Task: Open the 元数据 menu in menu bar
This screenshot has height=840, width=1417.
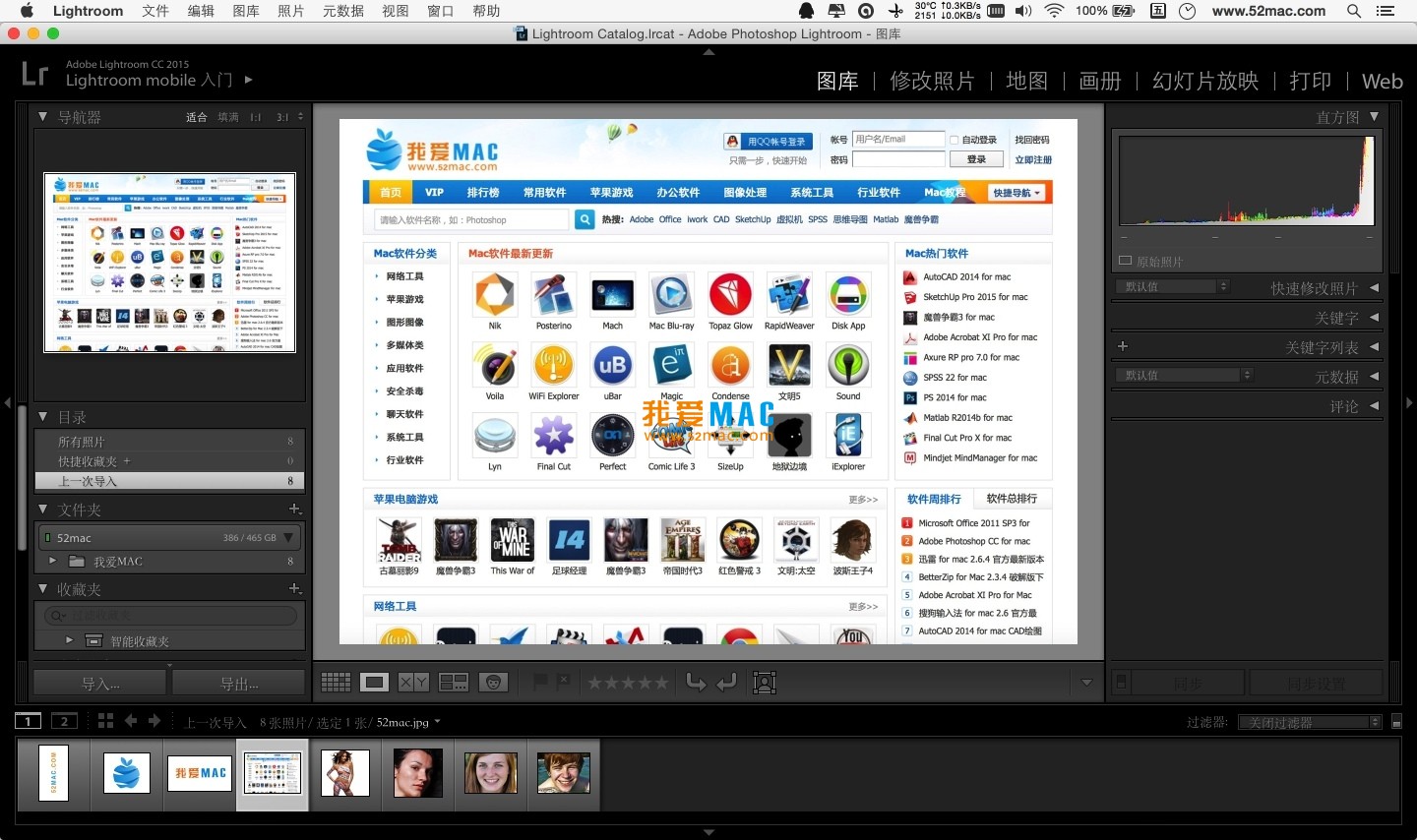Action: pyautogui.click(x=342, y=11)
